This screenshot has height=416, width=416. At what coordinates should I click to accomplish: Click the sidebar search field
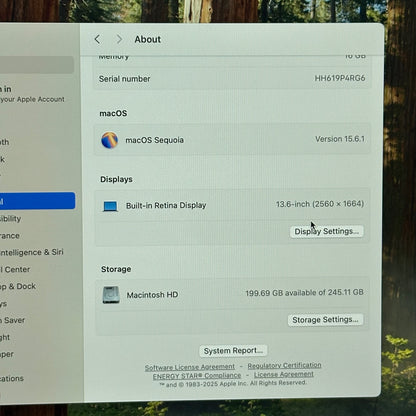coord(37,65)
